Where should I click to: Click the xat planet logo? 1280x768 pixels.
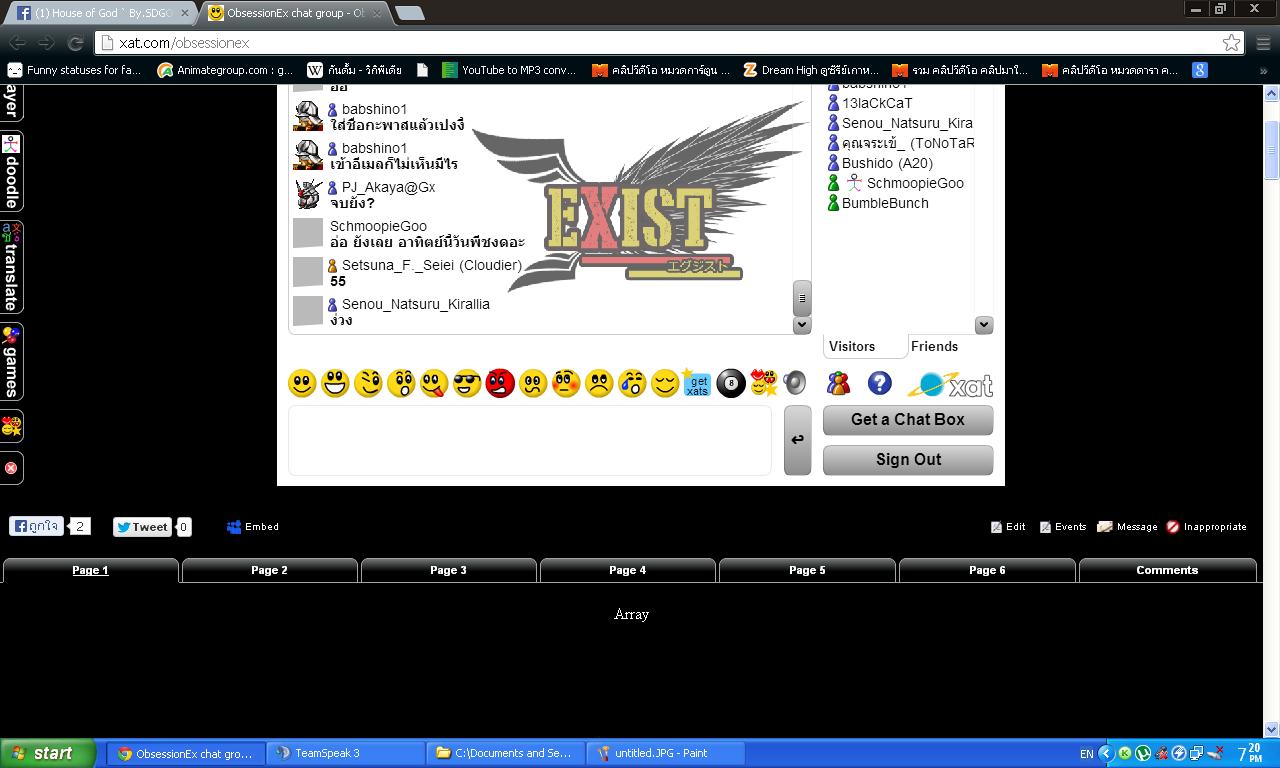pyautogui.click(x=950, y=385)
